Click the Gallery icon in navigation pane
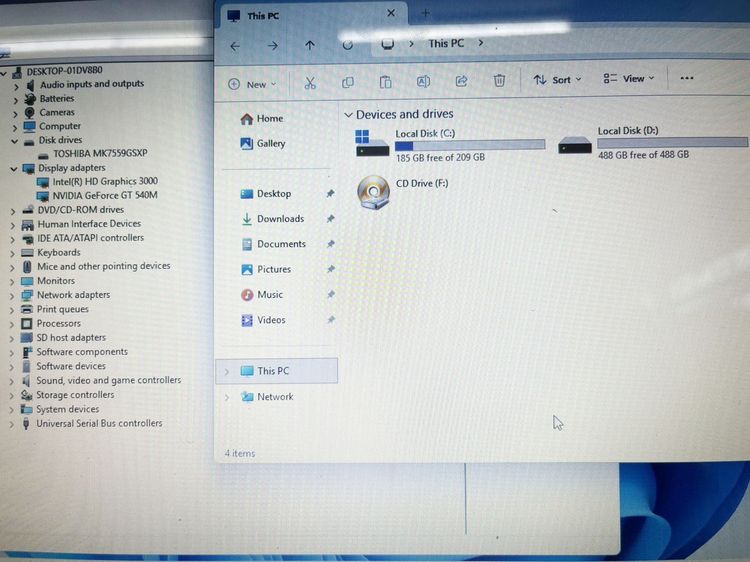 [x=247, y=143]
